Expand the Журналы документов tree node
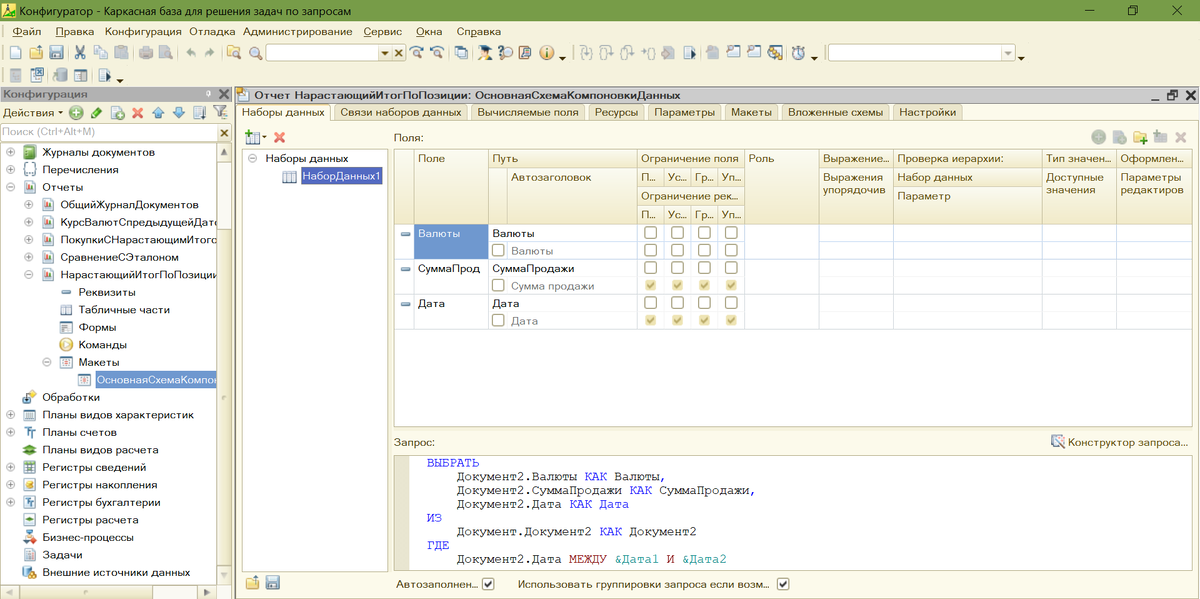This screenshot has height=599, width=1200. pos(11,152)
